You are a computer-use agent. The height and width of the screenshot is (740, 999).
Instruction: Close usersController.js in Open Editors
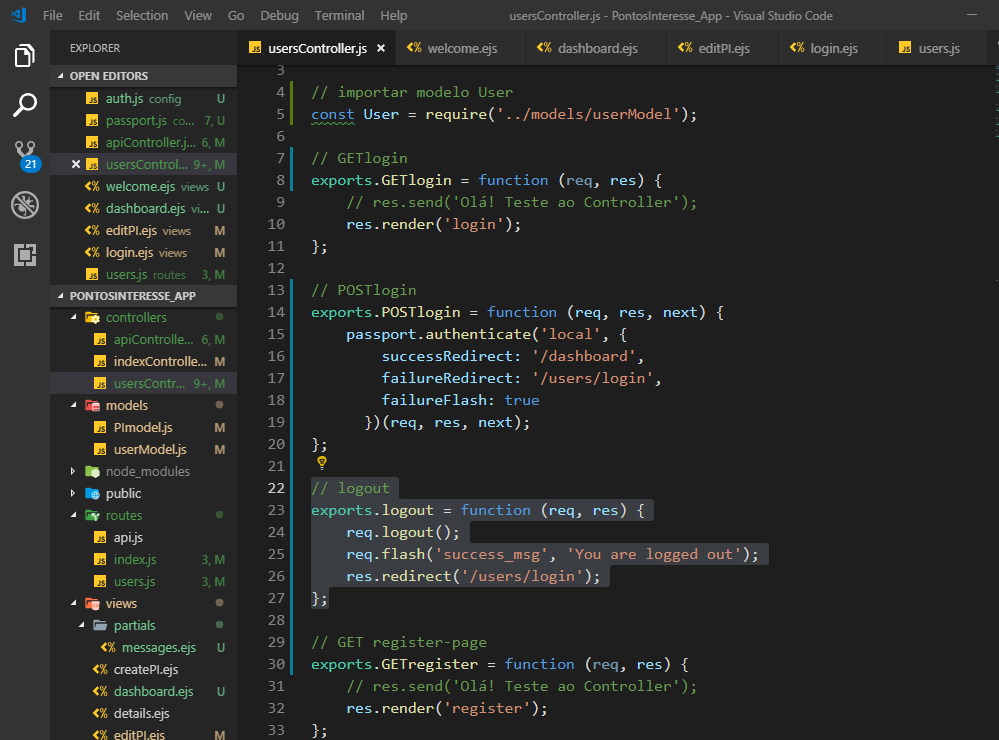pos(76,164)
